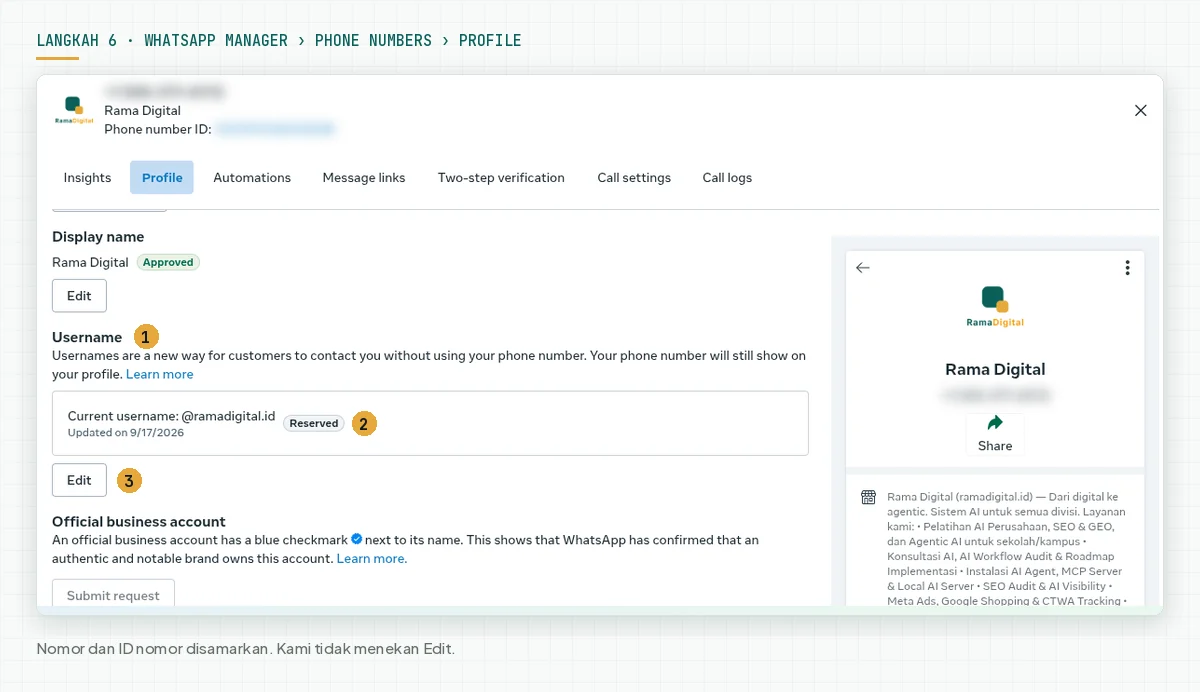The height and width of the screenshot is (692, 1200).
Task: Click the Reserved status badge
Action: pos(314,423)
